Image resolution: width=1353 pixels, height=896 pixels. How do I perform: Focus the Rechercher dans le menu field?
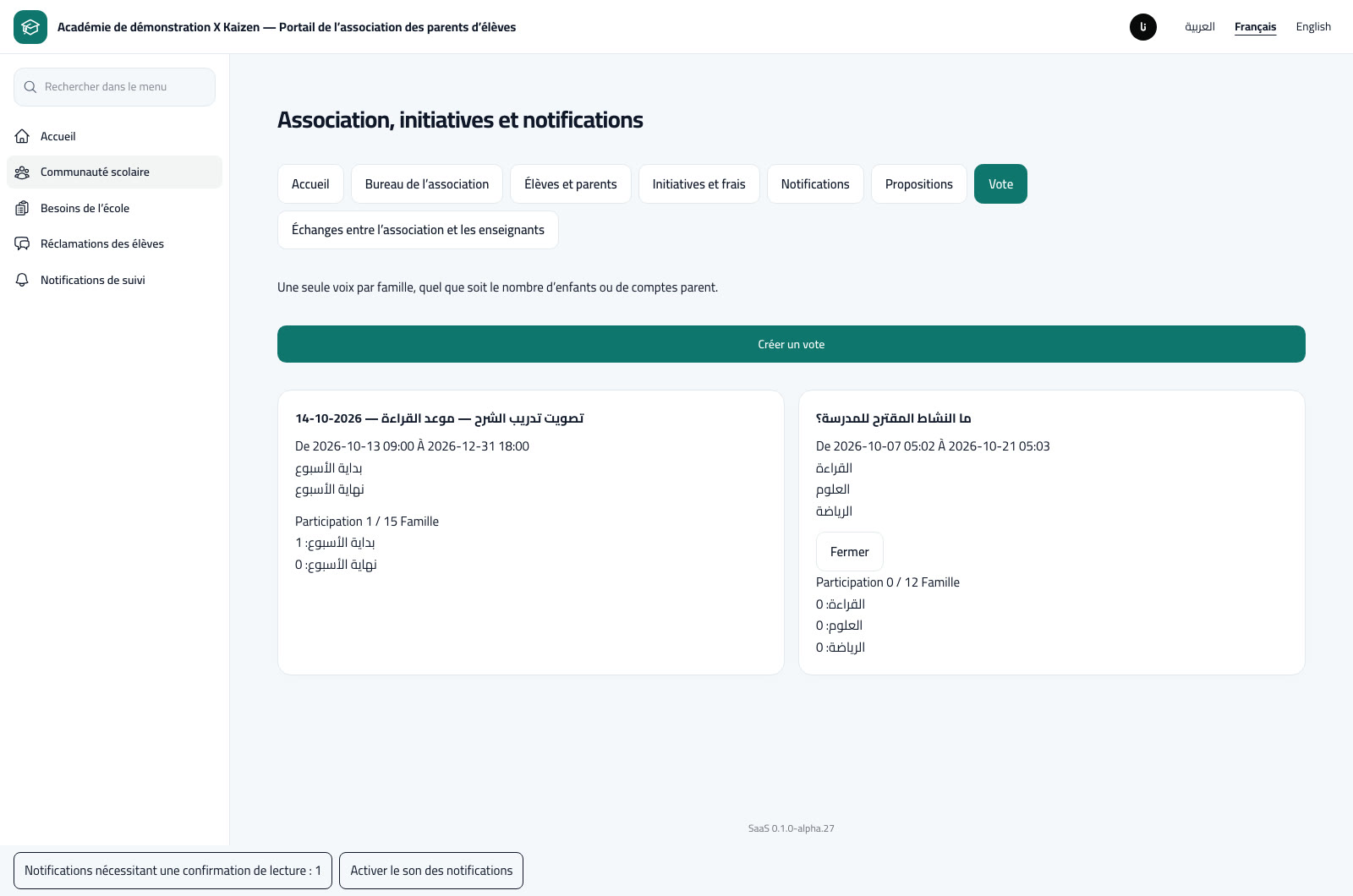click(114, 87)
